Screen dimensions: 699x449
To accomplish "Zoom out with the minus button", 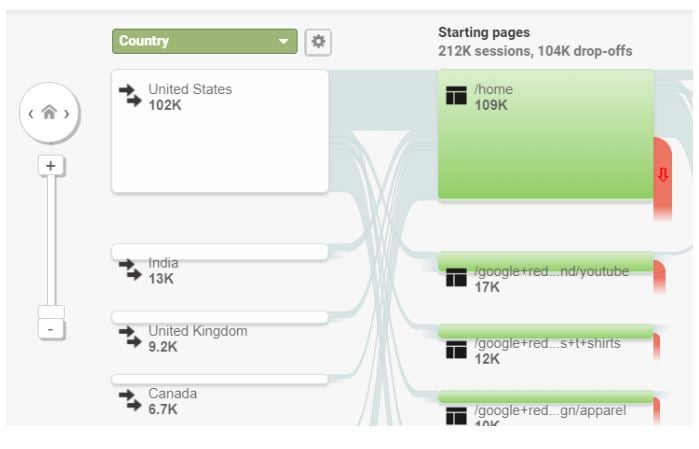I will point(51,329).
